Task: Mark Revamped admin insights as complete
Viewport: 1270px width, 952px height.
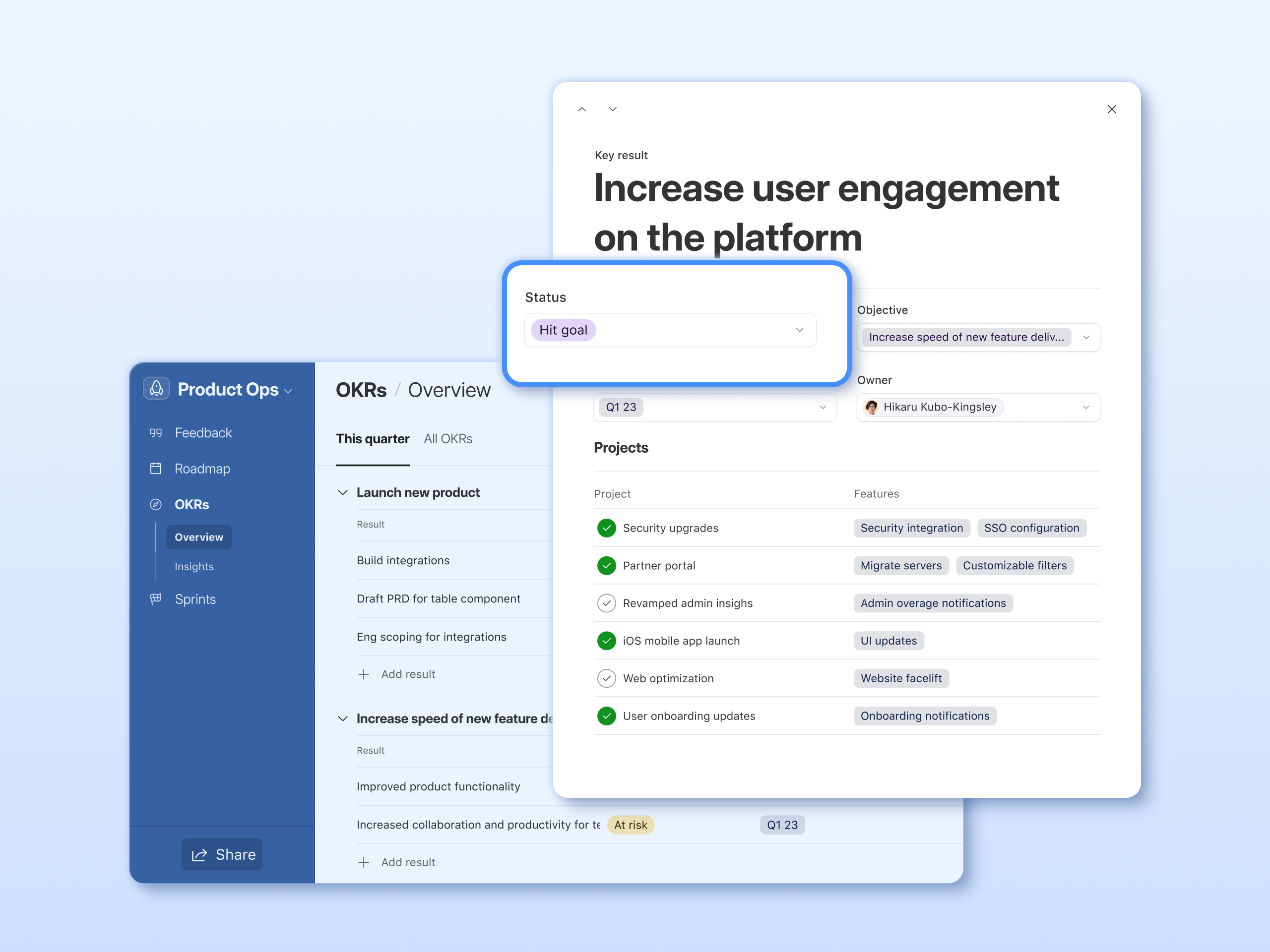Action: pyautogui.click(x=606, y=603)
